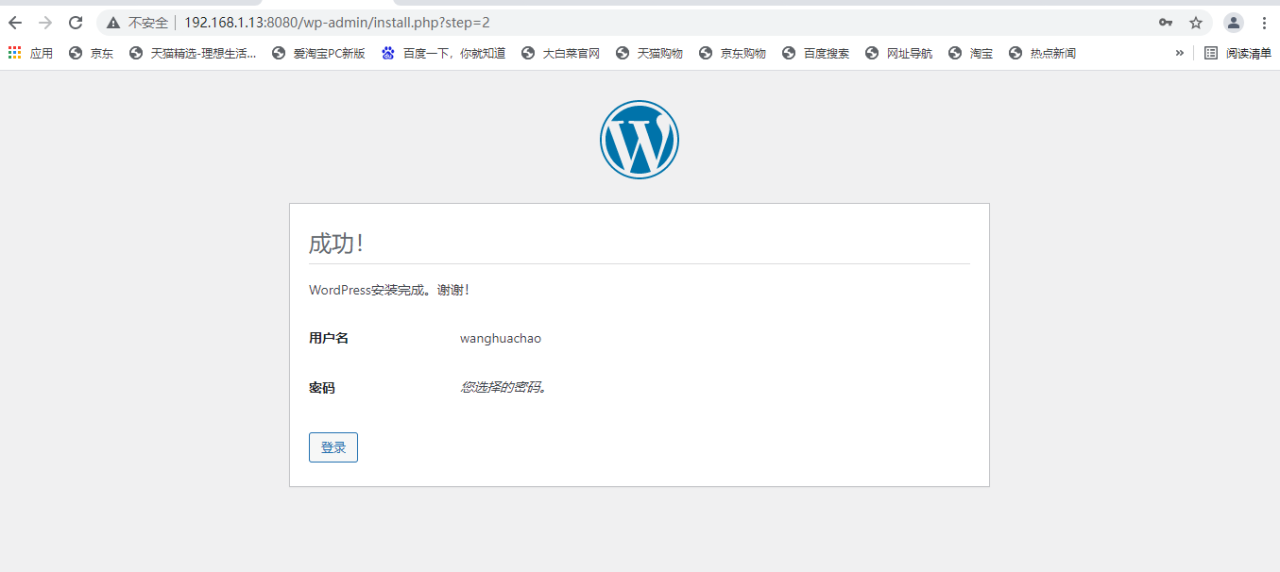This screenshot has height=572, width=1280.
Task: Click the not-secure warning triangle icon
Action: (x=114, y=22)
